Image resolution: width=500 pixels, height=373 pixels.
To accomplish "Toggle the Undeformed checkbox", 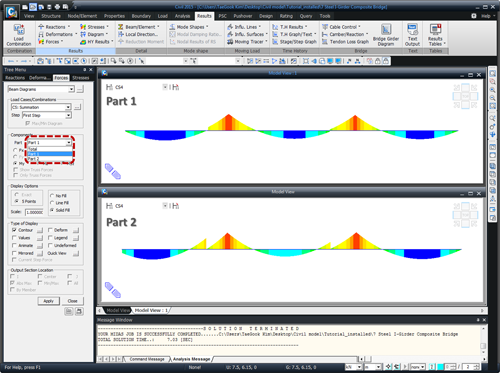I will coord(50,245).
